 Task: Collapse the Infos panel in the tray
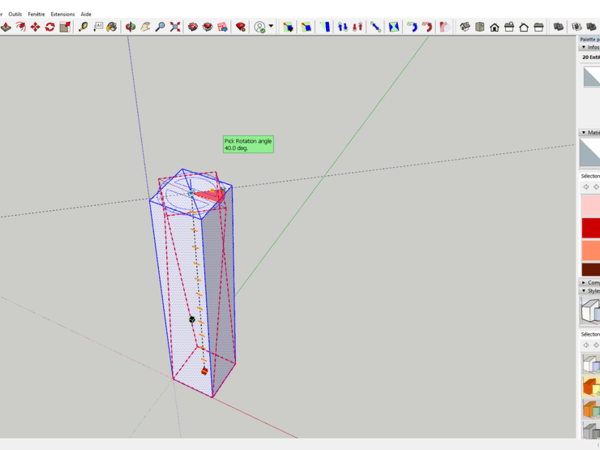pos(583,47)
